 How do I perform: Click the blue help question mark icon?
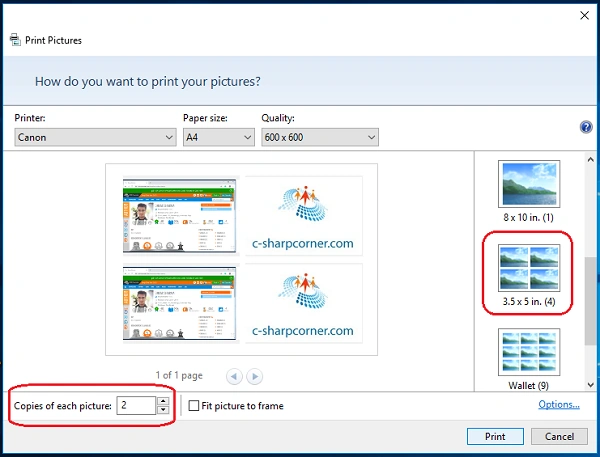coord(586,127)
